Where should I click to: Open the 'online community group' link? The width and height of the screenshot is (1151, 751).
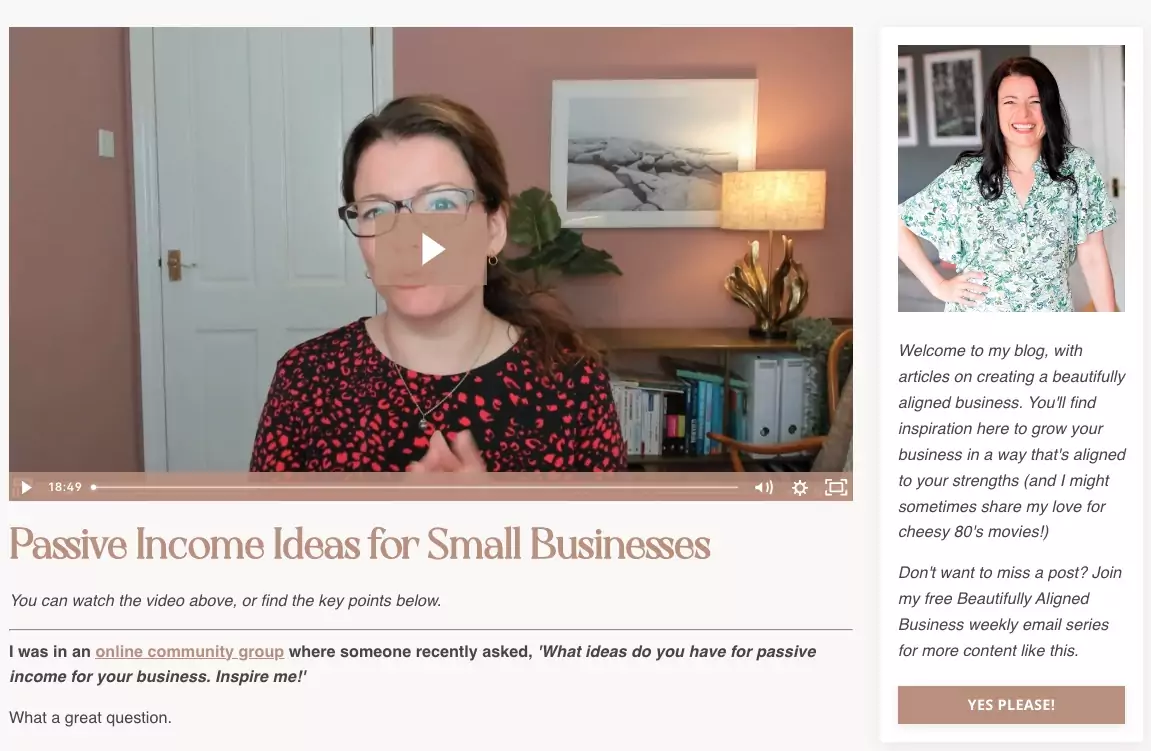[189, 651]
